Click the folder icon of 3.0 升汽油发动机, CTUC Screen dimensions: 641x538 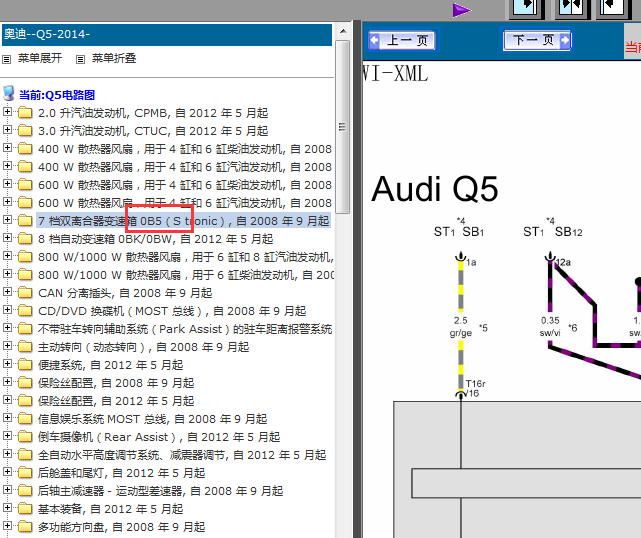point(25,130)
